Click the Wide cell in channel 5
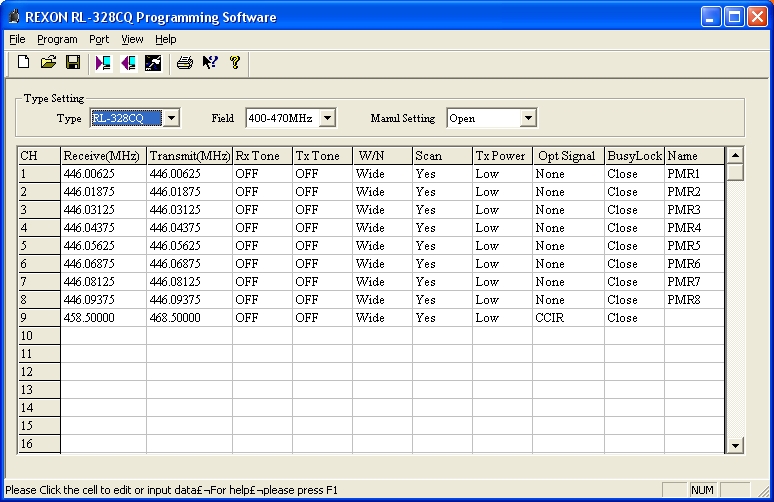The height and width of the screenshot is (502, 774). (383, 246)
